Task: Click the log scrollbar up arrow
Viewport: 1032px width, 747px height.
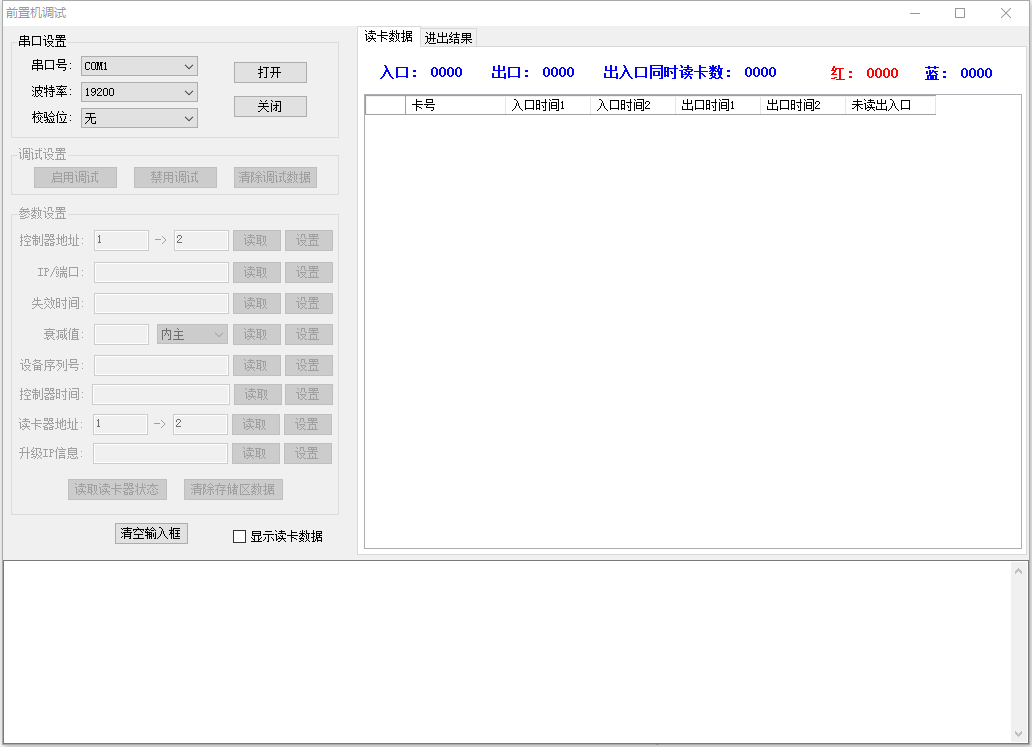Action: pyautogui.click(x=1019, y=571)
